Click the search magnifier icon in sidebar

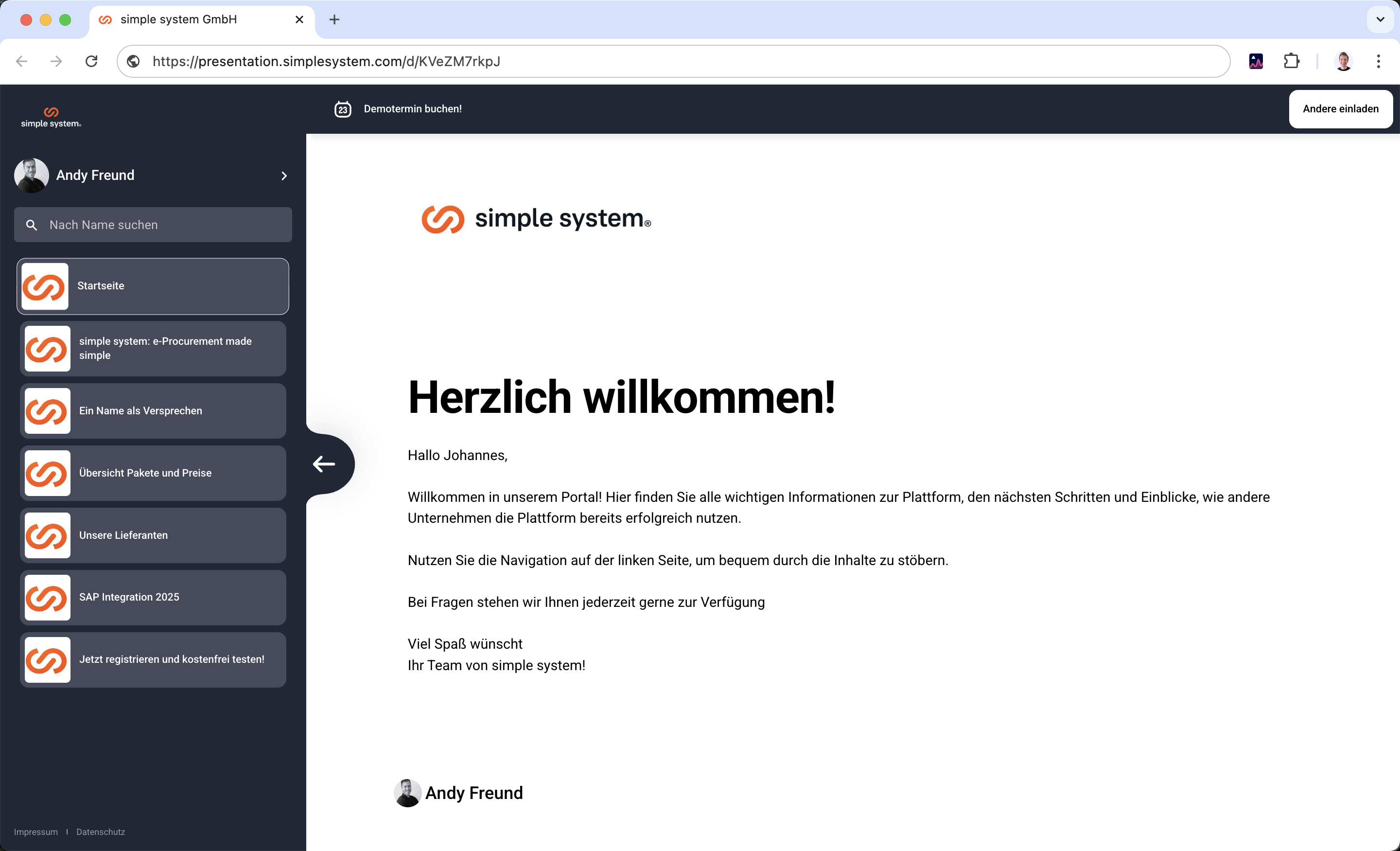click(32, 225)
